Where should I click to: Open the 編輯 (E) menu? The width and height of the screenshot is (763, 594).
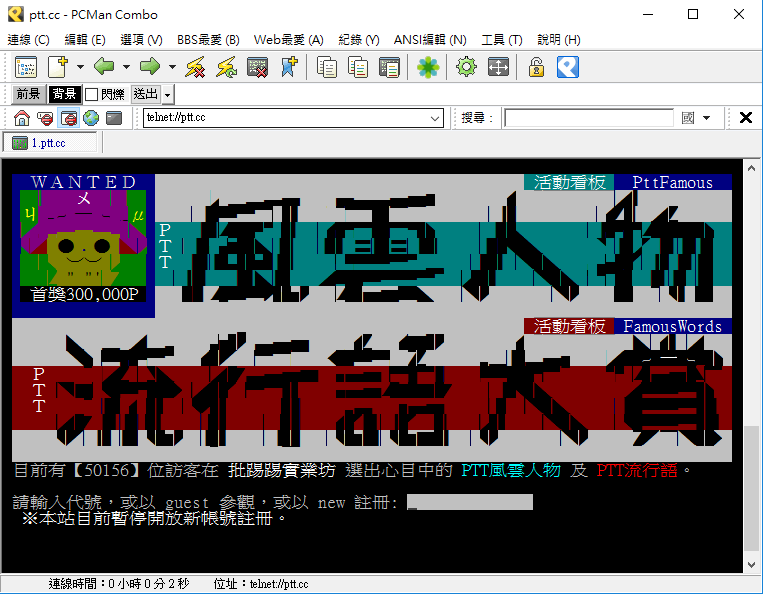pos(85,40)
